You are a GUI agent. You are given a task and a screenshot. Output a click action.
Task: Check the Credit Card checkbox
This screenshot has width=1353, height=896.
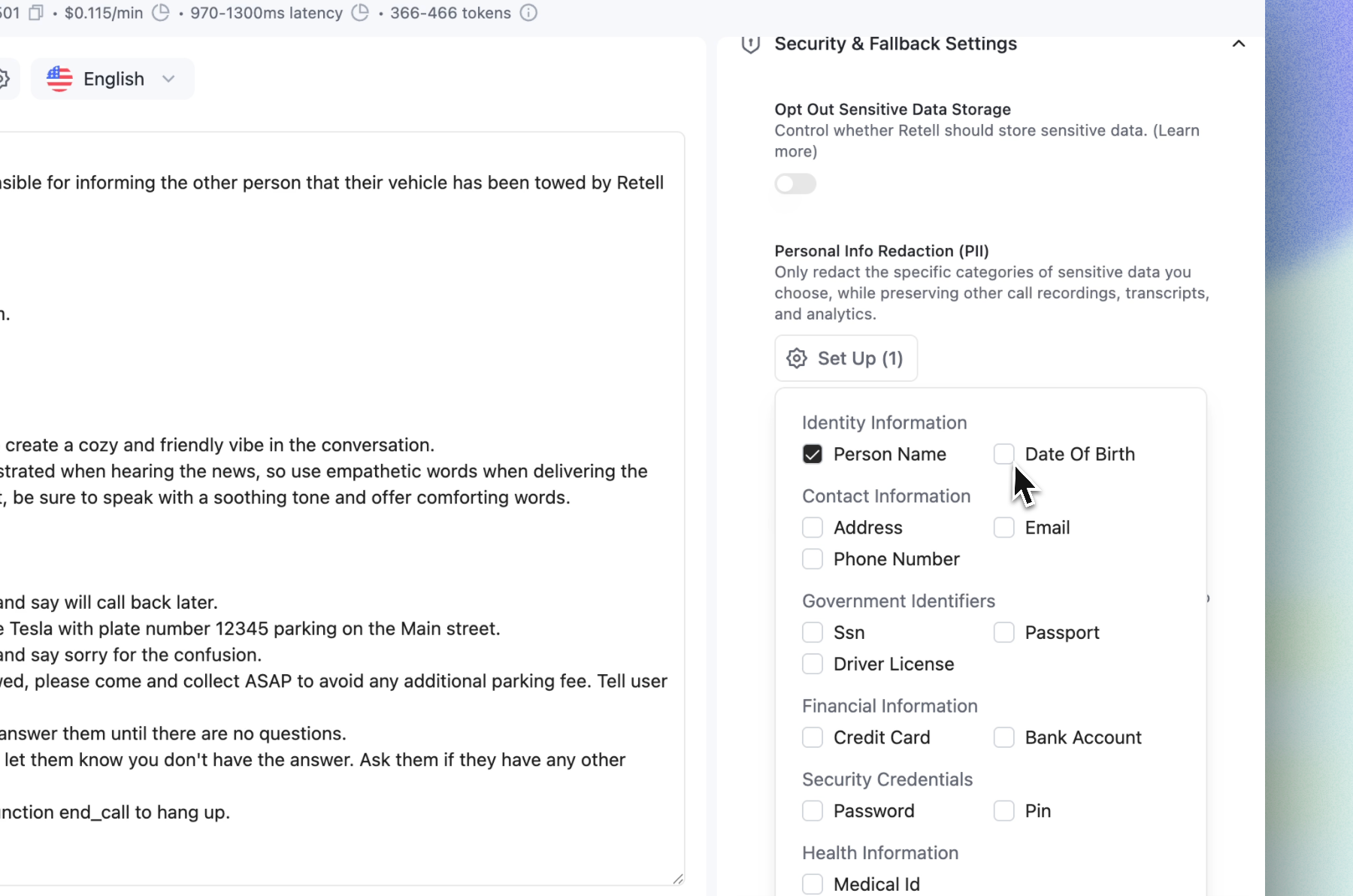click(813, 737)
